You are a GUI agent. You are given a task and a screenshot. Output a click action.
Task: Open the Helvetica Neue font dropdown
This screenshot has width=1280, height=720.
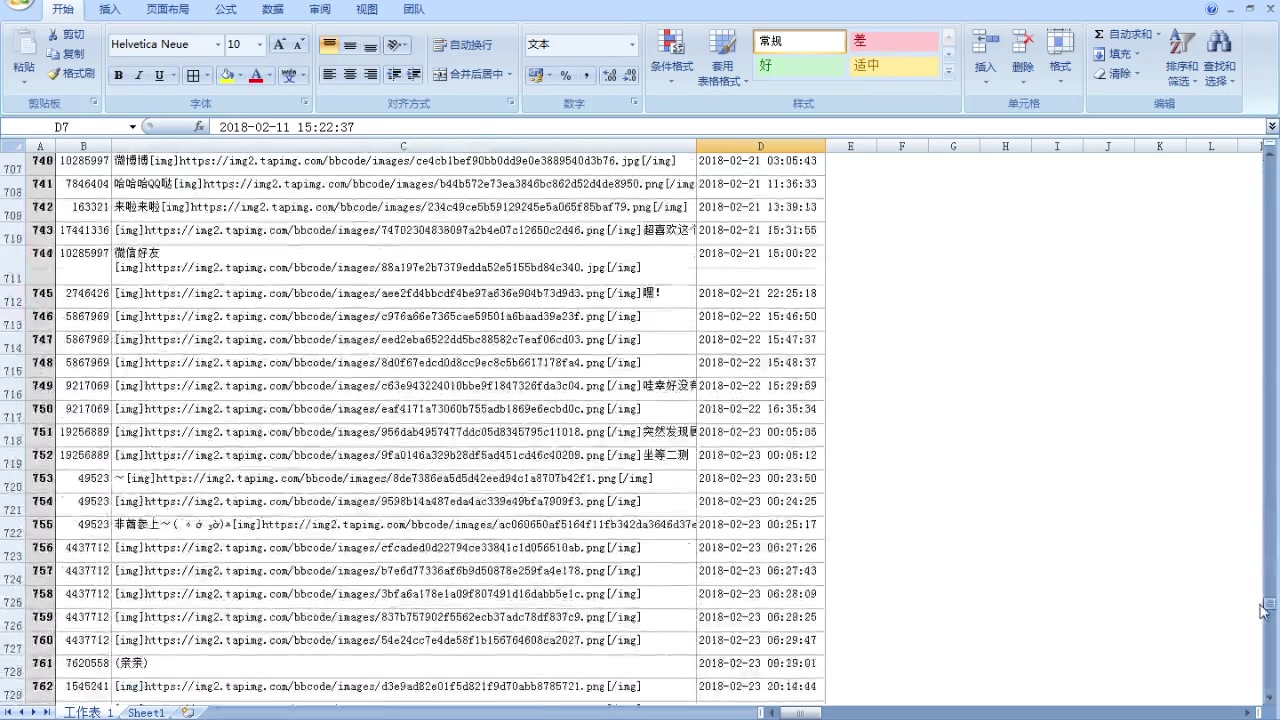(x=217, y=45)
